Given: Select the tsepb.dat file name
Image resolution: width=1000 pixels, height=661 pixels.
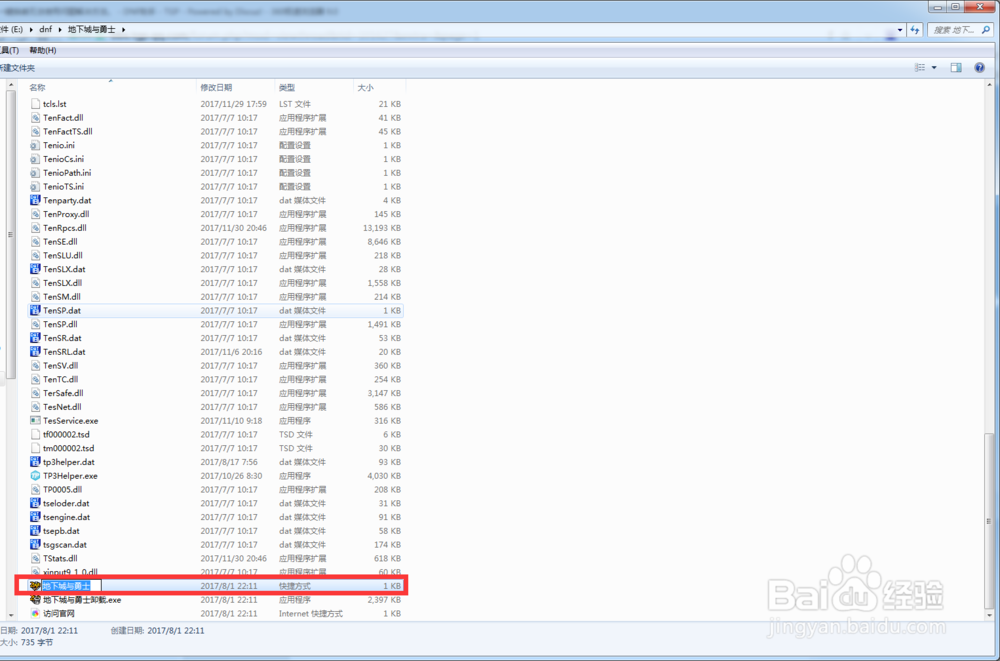Looking at the screenshot, I should (61, 531).
